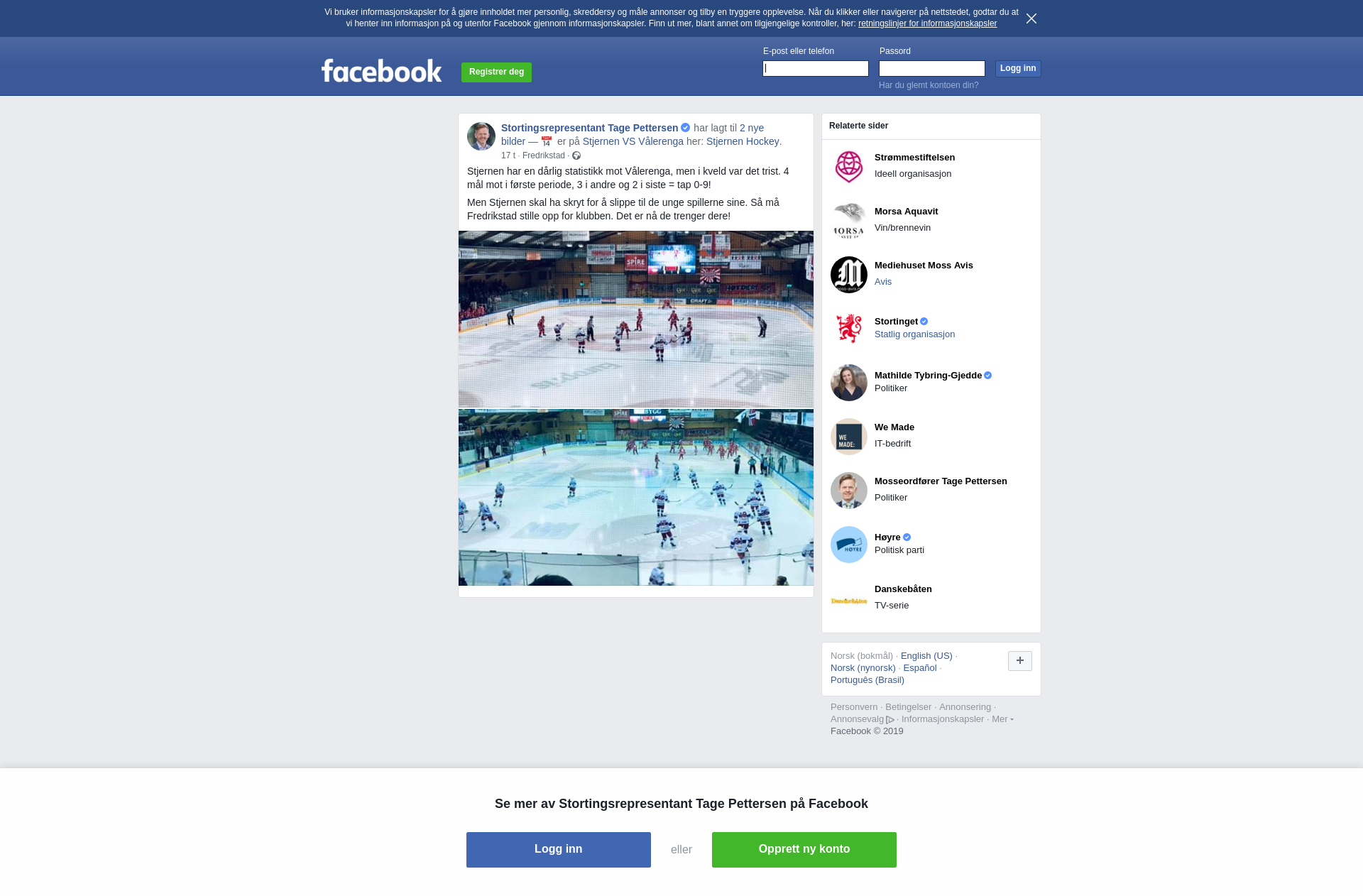The height and width of the screenshot is (896, 1363).
Task: Open Danskebåten page logo
Action: tap(849, 601)
